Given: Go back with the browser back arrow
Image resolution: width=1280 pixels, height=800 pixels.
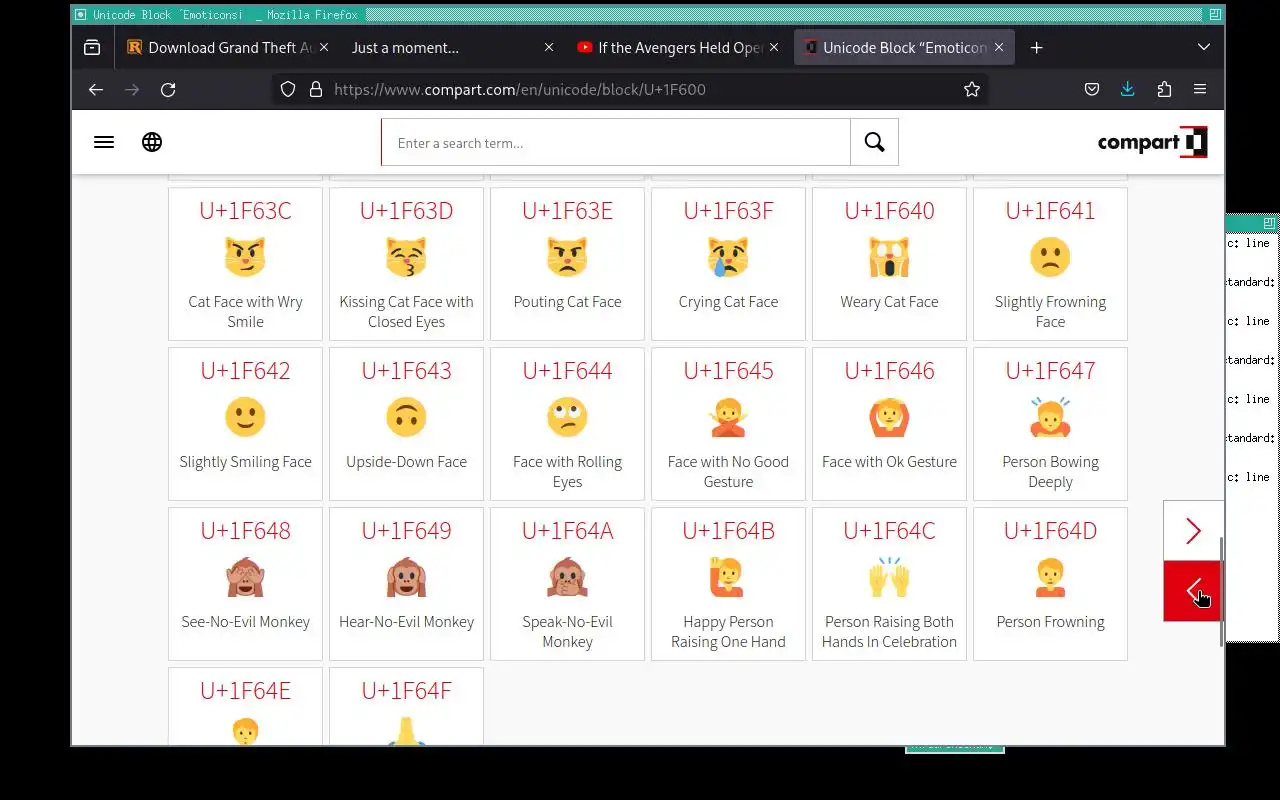Looking at the screenshot, I should (x=96, y=89).
